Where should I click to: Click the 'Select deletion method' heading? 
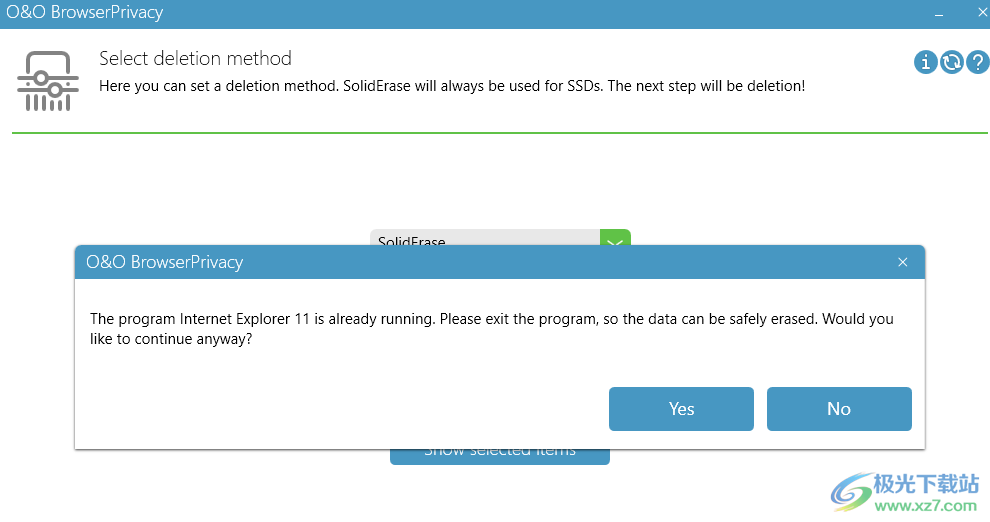click(195, 58)
